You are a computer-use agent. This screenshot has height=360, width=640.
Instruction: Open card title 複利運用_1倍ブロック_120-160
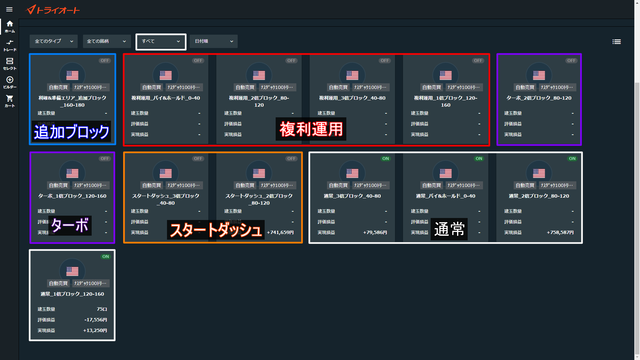point(446,102)
